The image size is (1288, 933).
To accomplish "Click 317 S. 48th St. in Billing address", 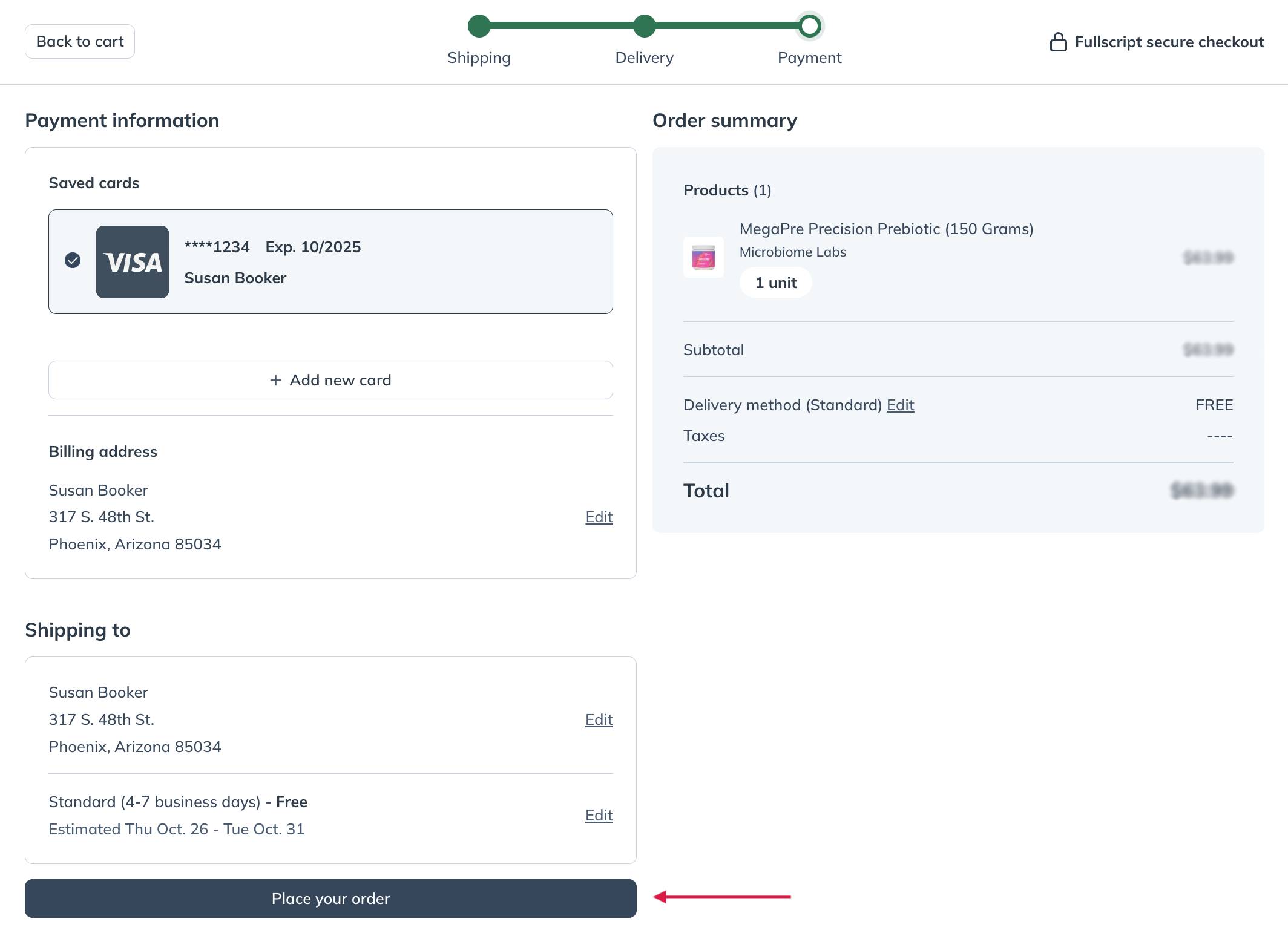I will click(102, 517).
